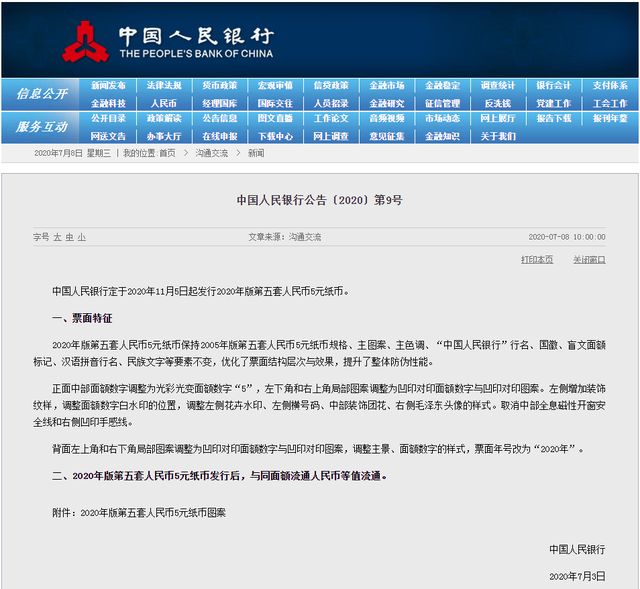The image size is (640, 589).
Task: Set font size to small (小)
Action: [81, 237]
